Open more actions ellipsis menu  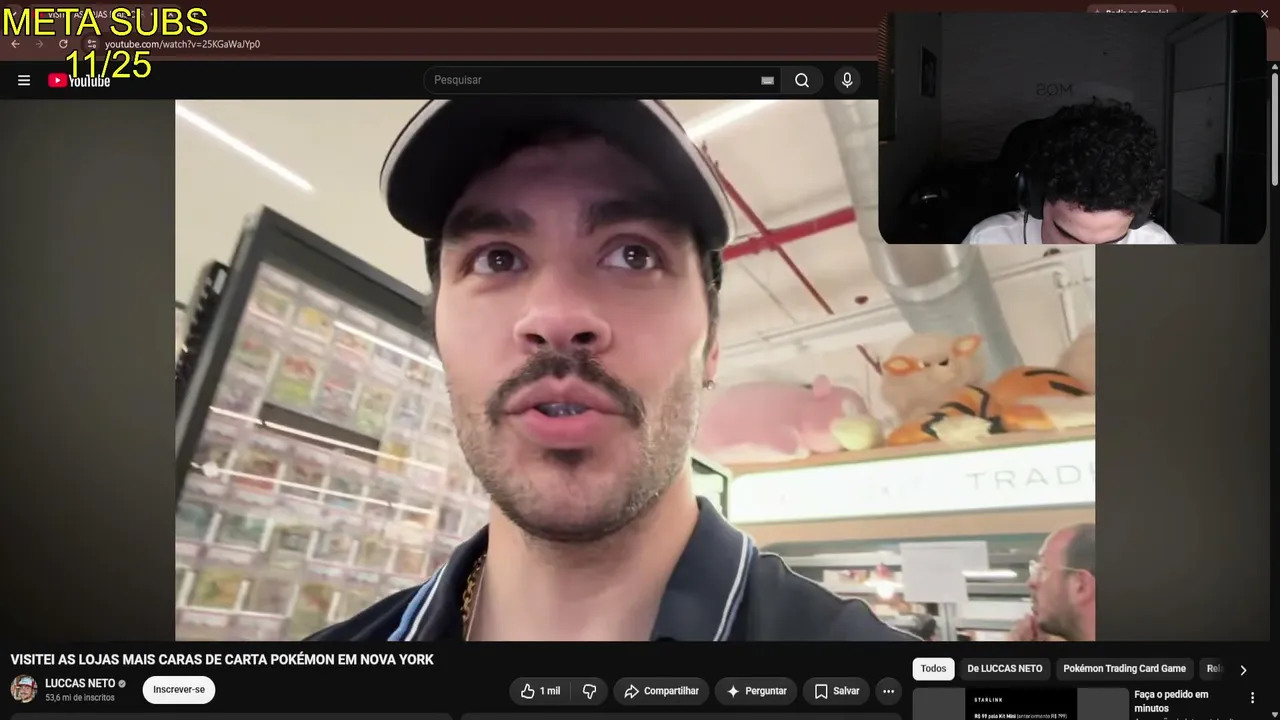[x=888, y=691]
